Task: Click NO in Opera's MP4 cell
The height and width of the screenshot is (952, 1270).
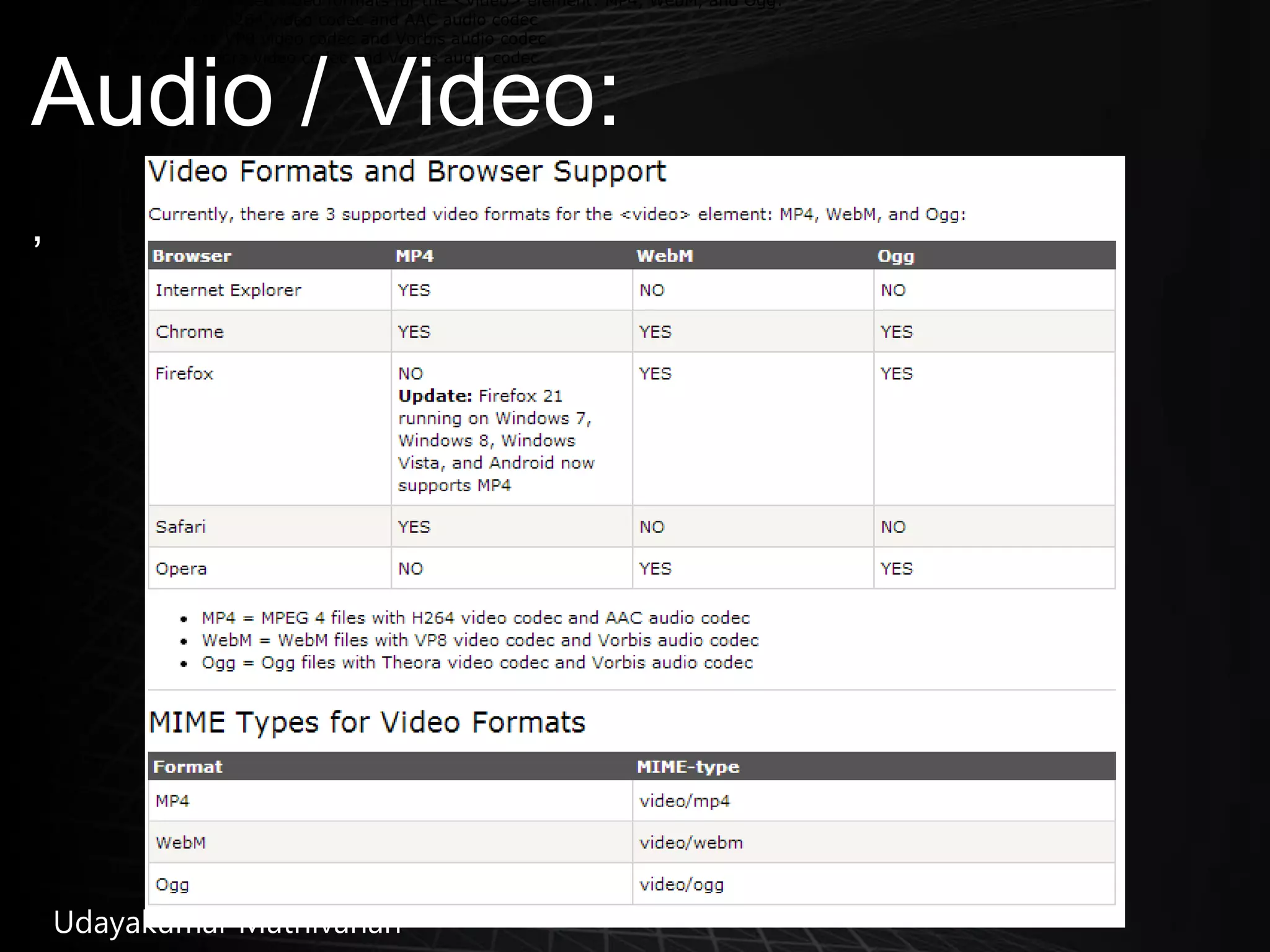Action: coord(411,568)
